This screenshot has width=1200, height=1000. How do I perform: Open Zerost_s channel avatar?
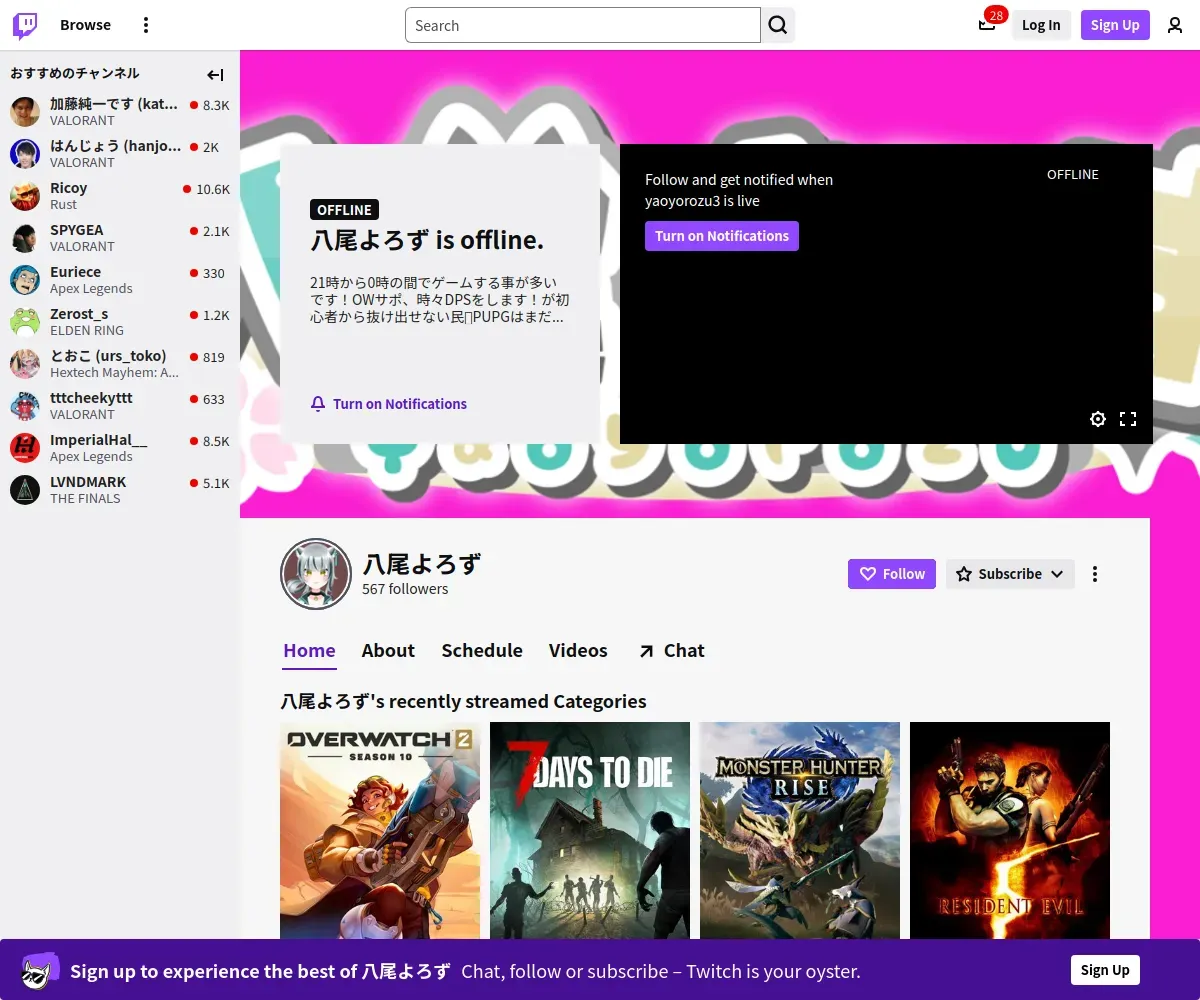pos(25,322)
